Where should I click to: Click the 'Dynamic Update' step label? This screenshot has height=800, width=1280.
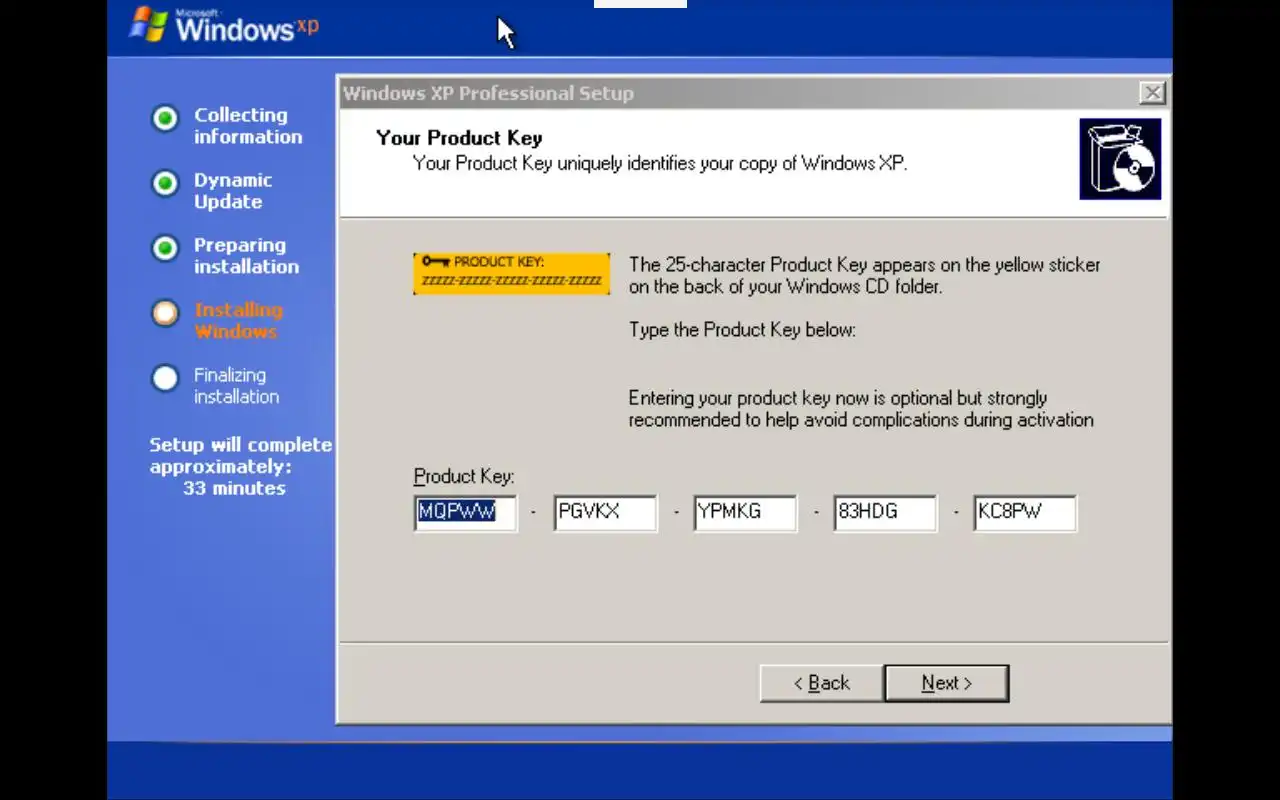click(233, 191)
